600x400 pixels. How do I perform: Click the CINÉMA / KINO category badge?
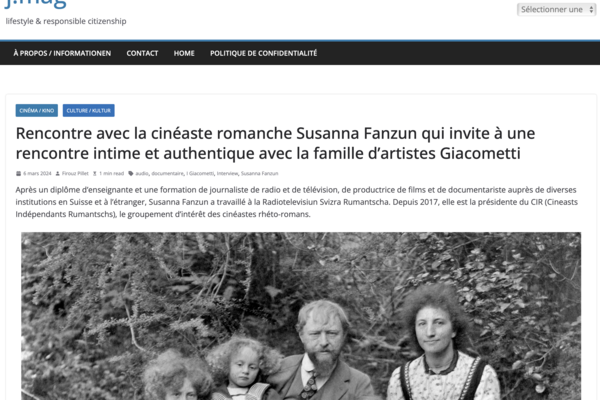[37, 111]
